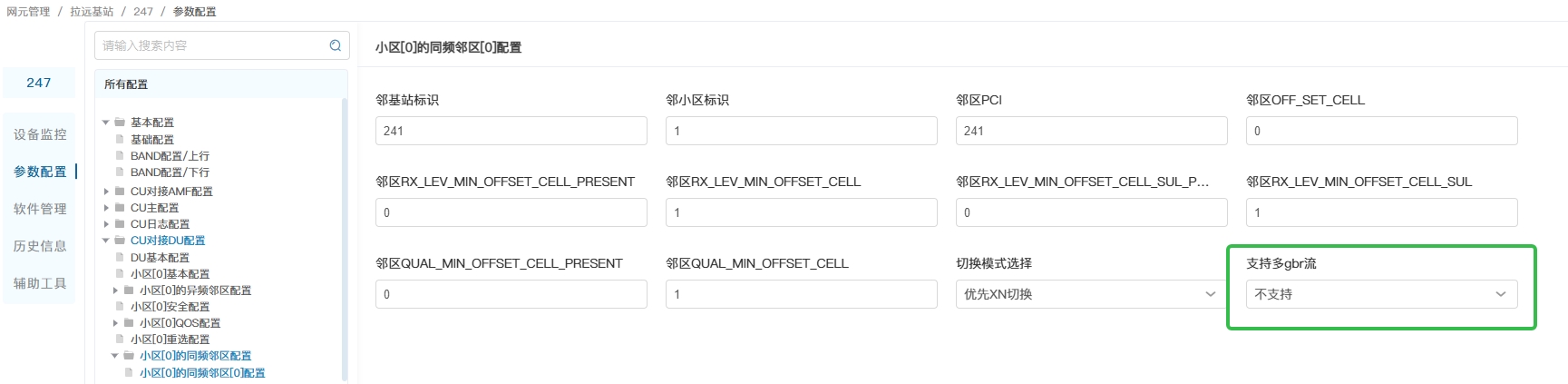1568x384 pixels.
Task: Click the folder icon beside CU日志配置
Action: pyautogui.click(x=120, y=224)
